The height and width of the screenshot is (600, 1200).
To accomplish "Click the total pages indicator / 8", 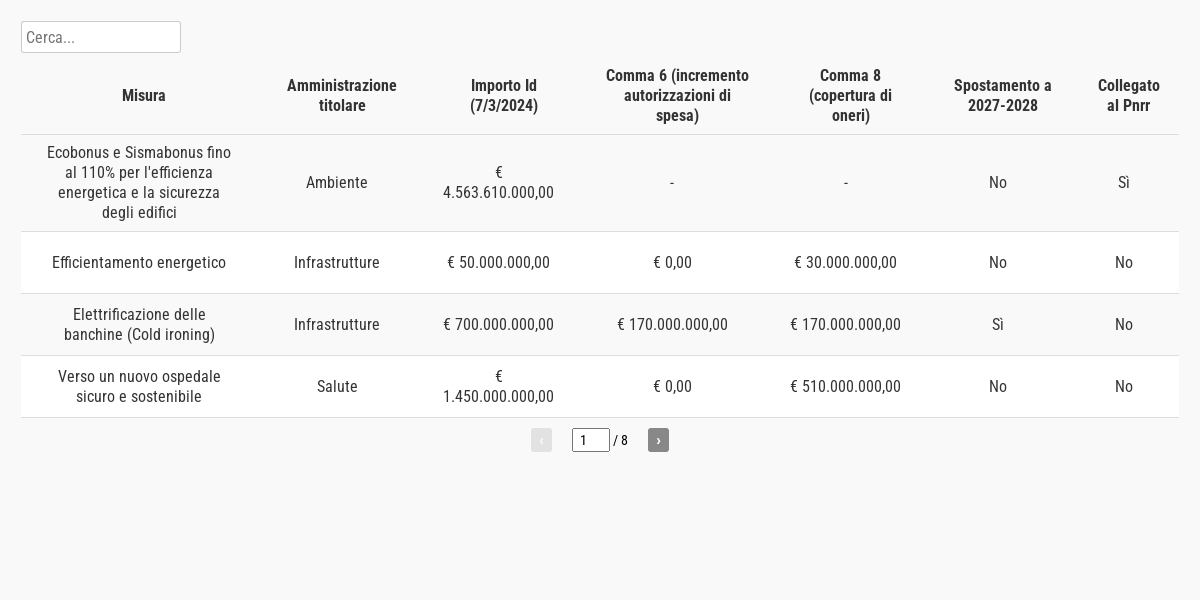I will (621, 441).
